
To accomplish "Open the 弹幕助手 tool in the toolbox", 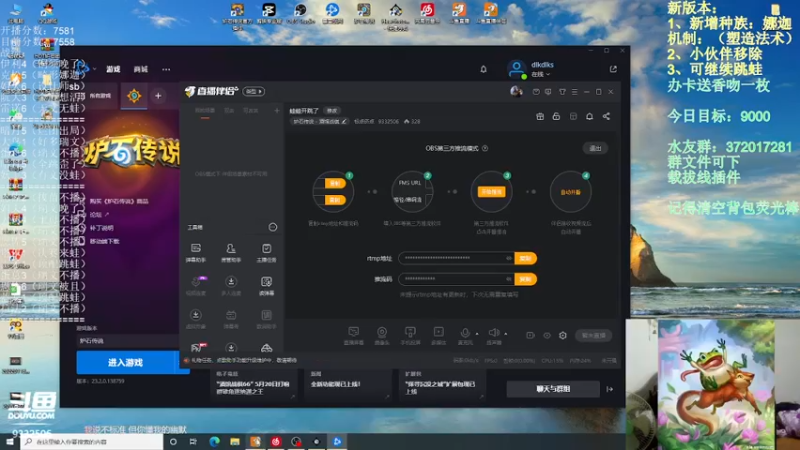I will click(195, 253).
